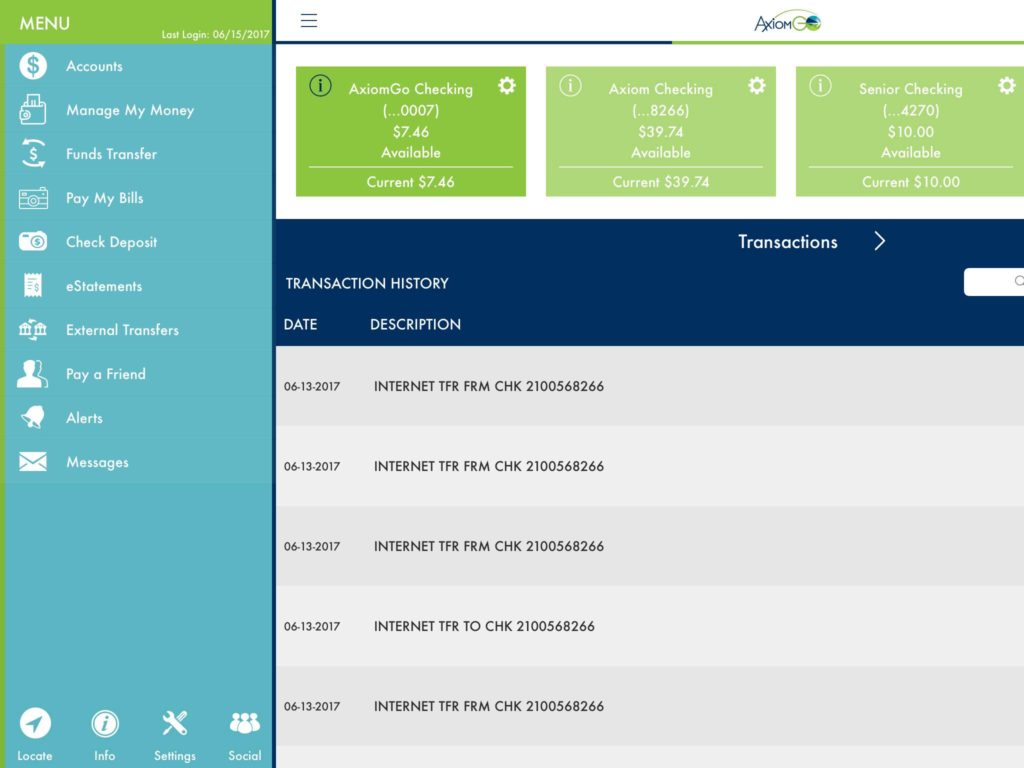Click Current $10.00 balance text
The height and width of the screenshot is (768, 1024).
coord(911,182)
